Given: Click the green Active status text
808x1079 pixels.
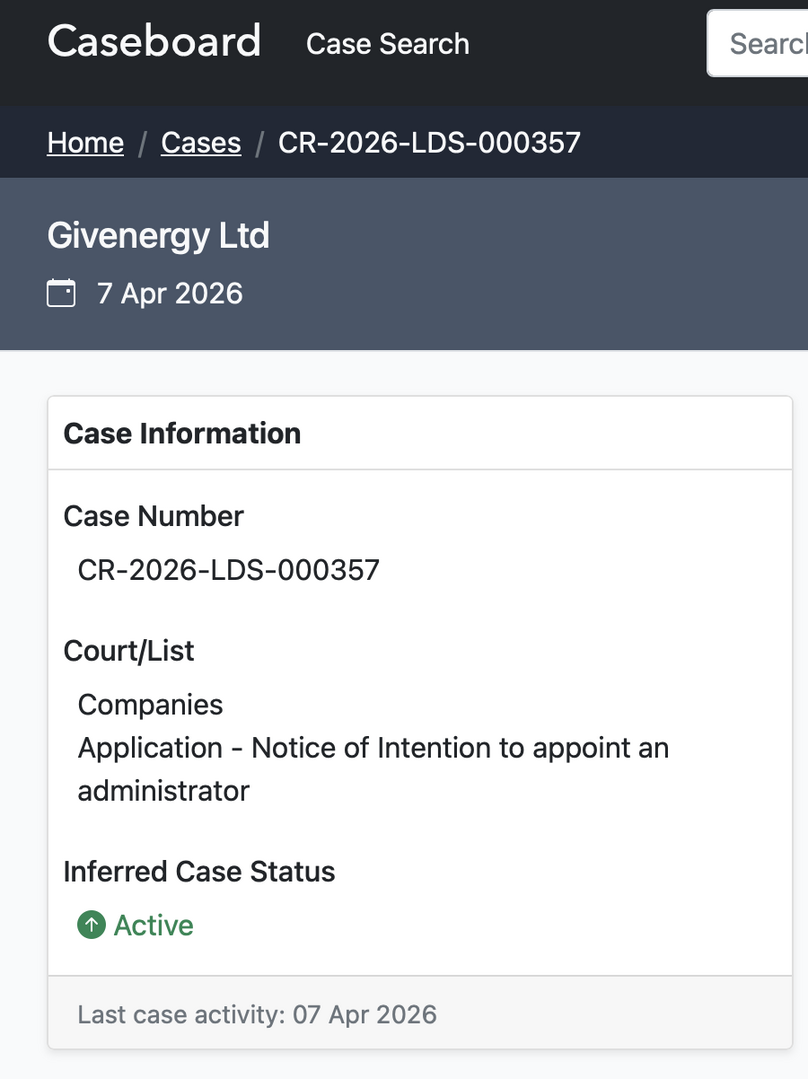Looking at the screenshot, I should pyautogui.click(x=154, y=925).
